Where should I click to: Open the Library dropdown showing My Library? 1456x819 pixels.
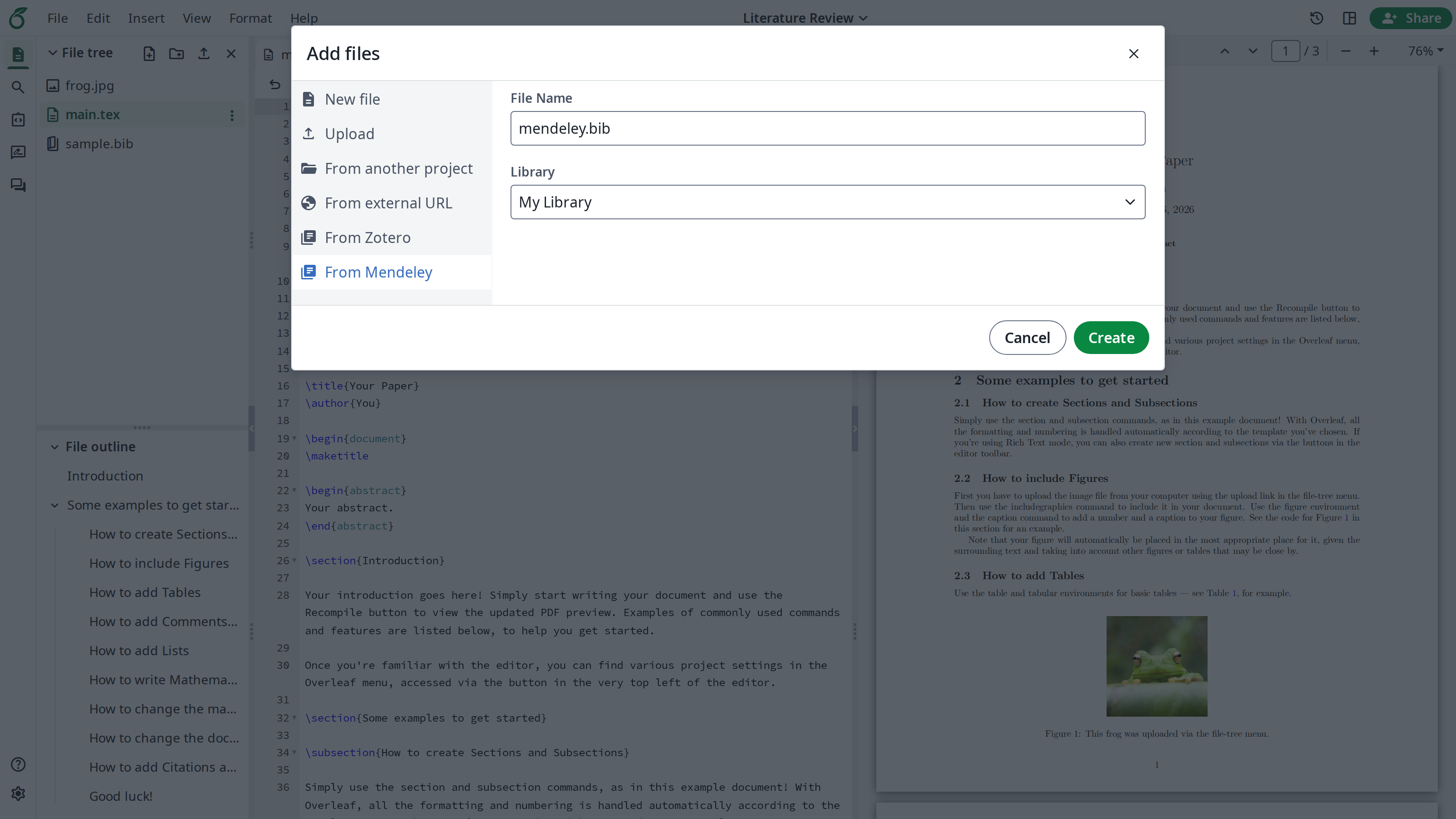(828, 202)
